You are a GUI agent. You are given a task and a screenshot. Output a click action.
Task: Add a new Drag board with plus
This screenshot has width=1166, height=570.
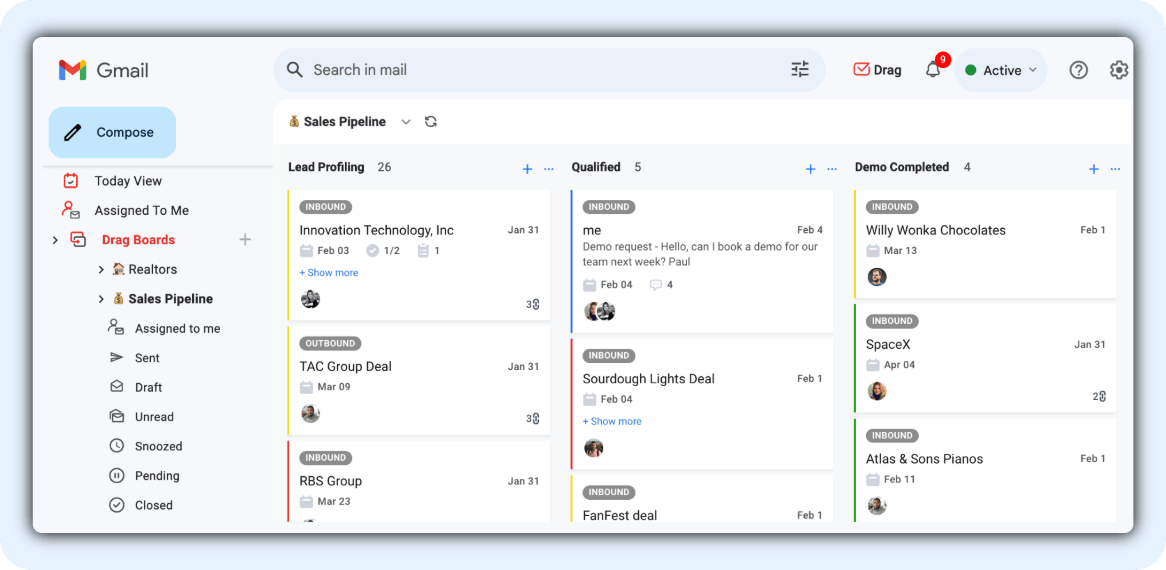(245, 240)
